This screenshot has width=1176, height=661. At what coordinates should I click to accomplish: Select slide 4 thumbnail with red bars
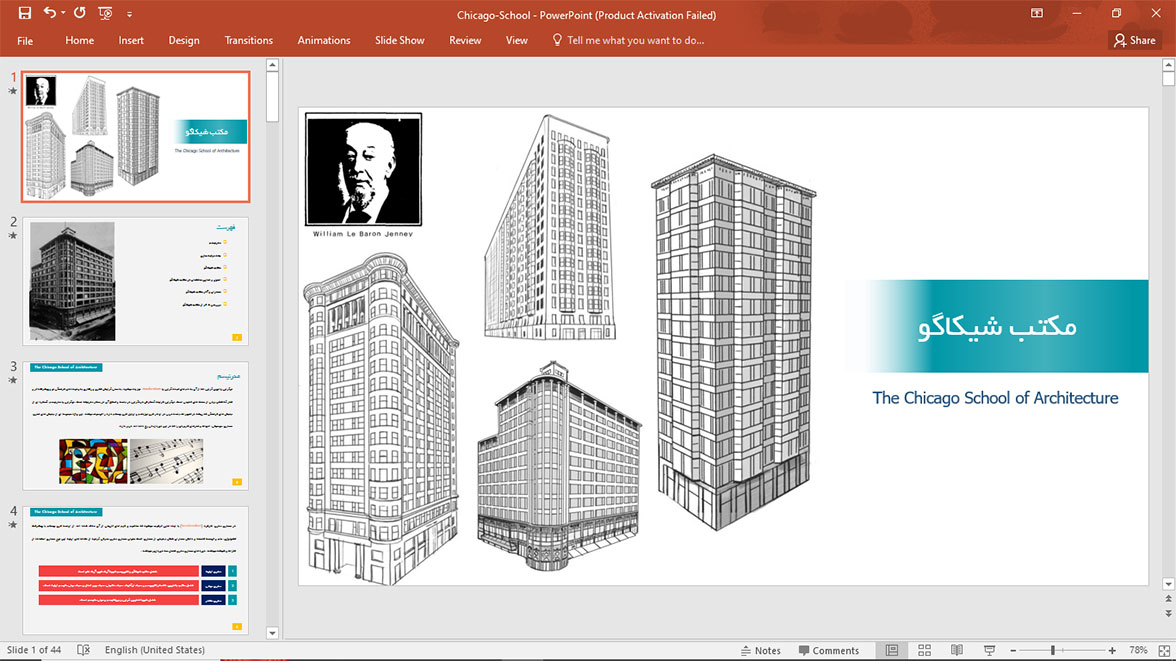click(x=136, y=570)
